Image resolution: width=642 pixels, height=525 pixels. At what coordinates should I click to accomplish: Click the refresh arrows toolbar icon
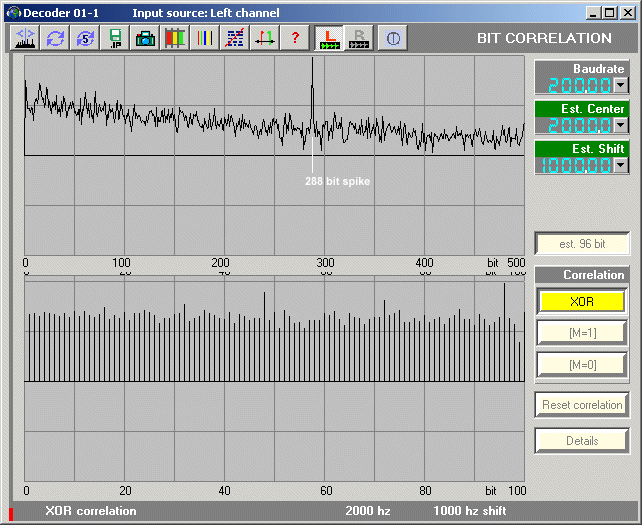pos(55,38)
